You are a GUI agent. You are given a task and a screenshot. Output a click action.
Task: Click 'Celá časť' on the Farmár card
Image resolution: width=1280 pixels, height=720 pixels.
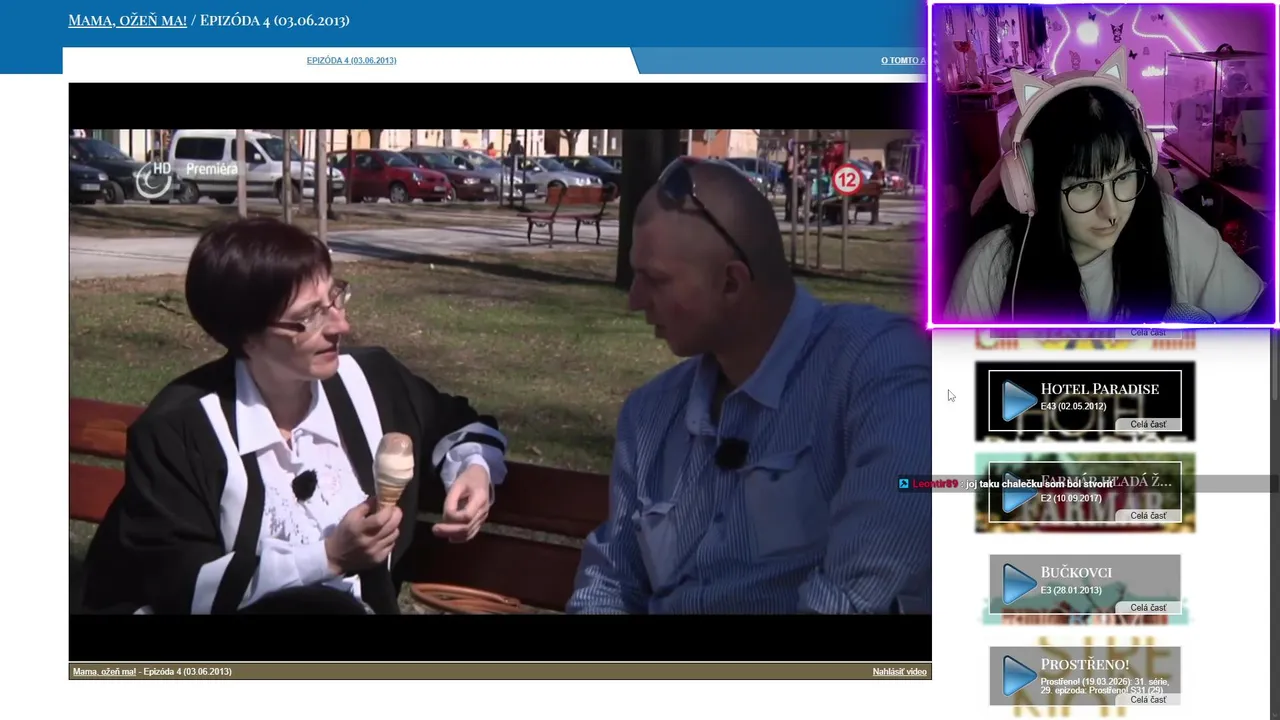[1148, 515]
